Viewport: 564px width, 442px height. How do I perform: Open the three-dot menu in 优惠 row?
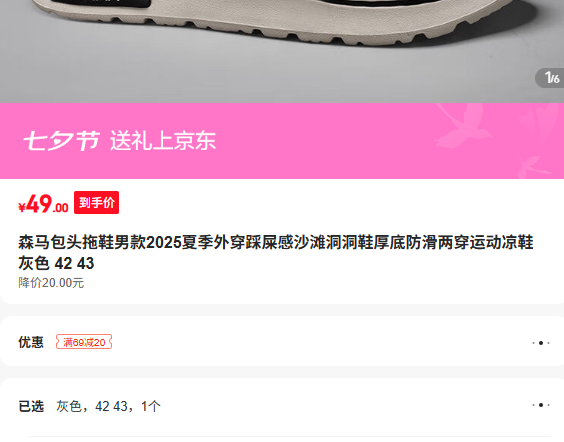(x=541, y=343)
